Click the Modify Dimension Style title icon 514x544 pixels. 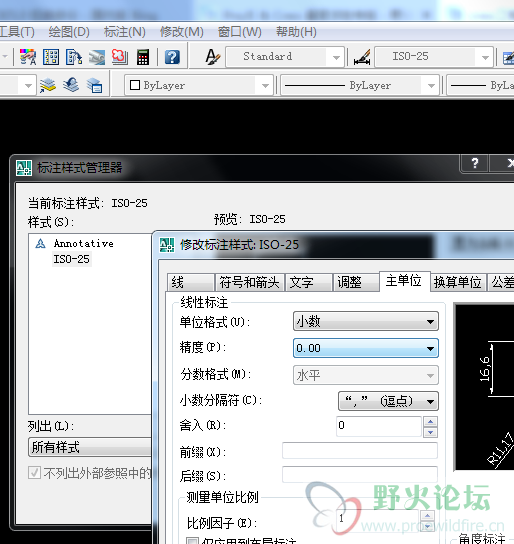167,245
